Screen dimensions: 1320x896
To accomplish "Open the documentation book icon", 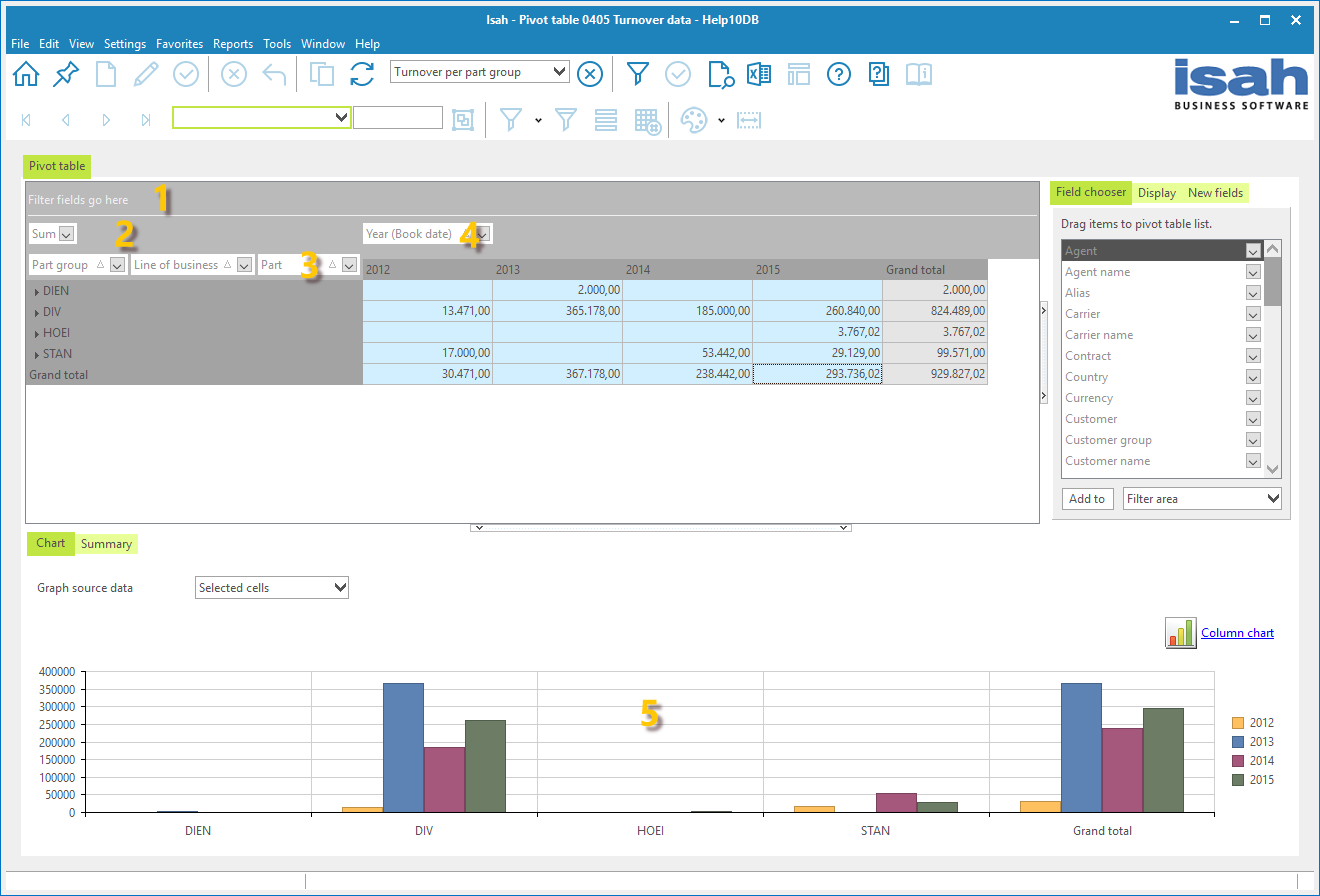I will (919, 73).
